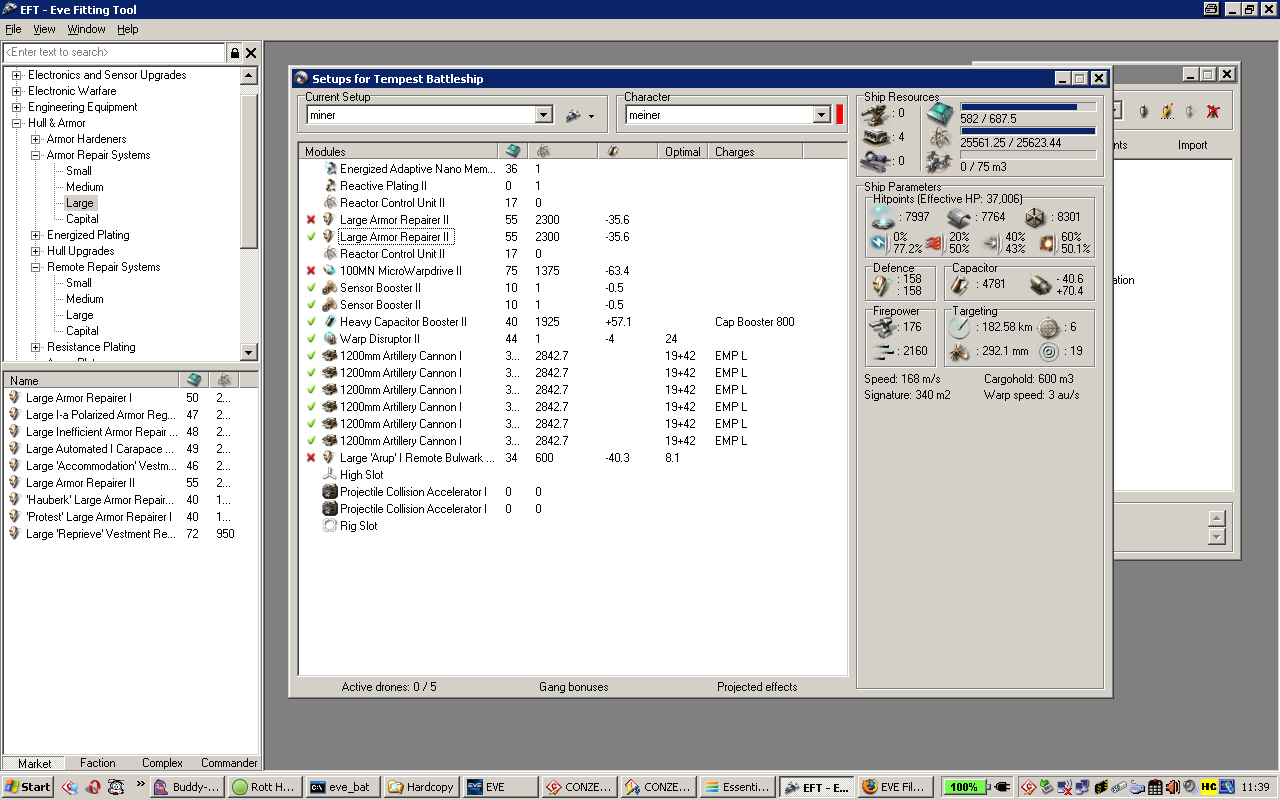
Task: Click the red-crossed delete icon in background window
Action: (1213, 112)
